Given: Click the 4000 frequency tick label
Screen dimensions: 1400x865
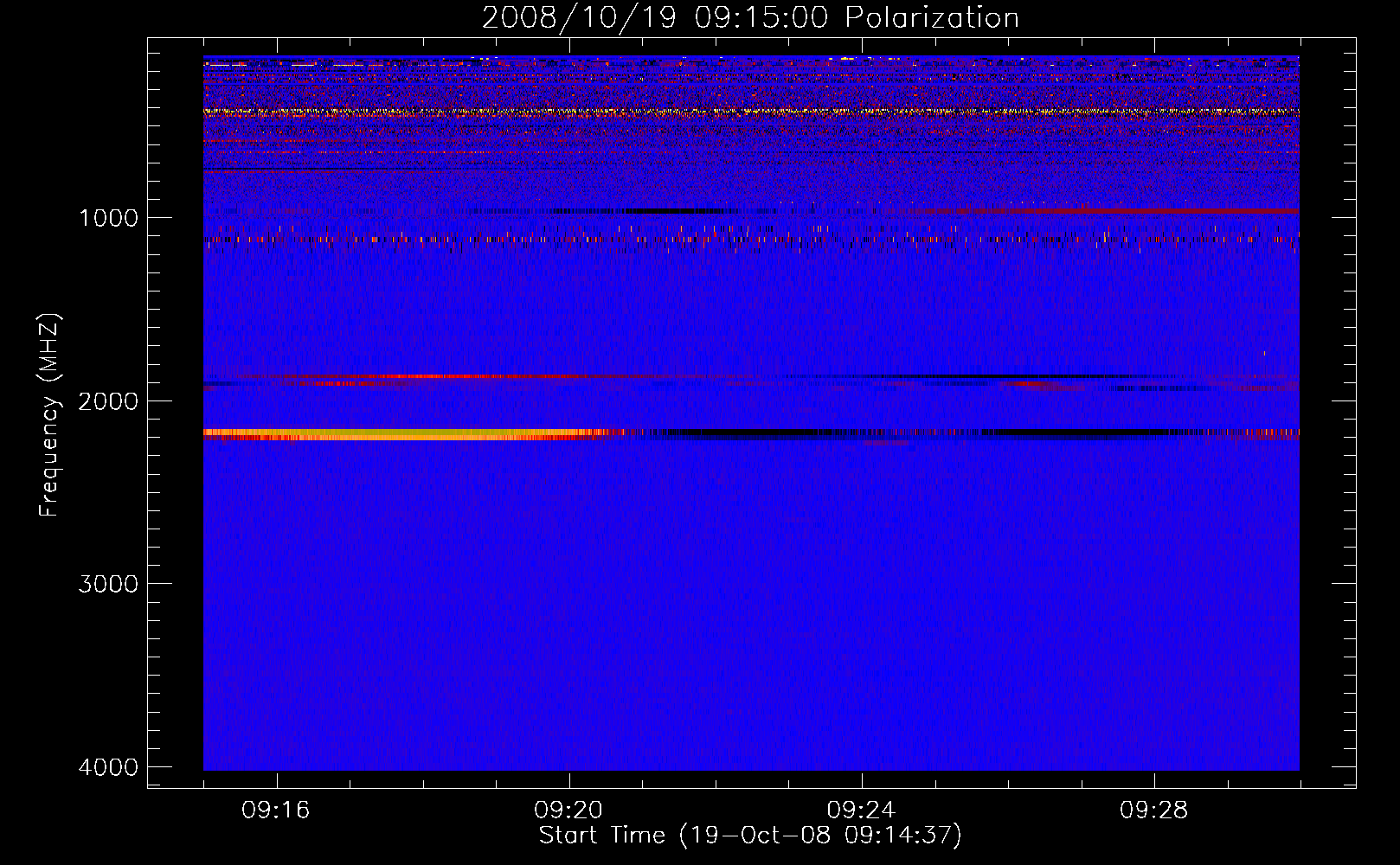Looking at the screenshot, I should click(x=108, y=767).
